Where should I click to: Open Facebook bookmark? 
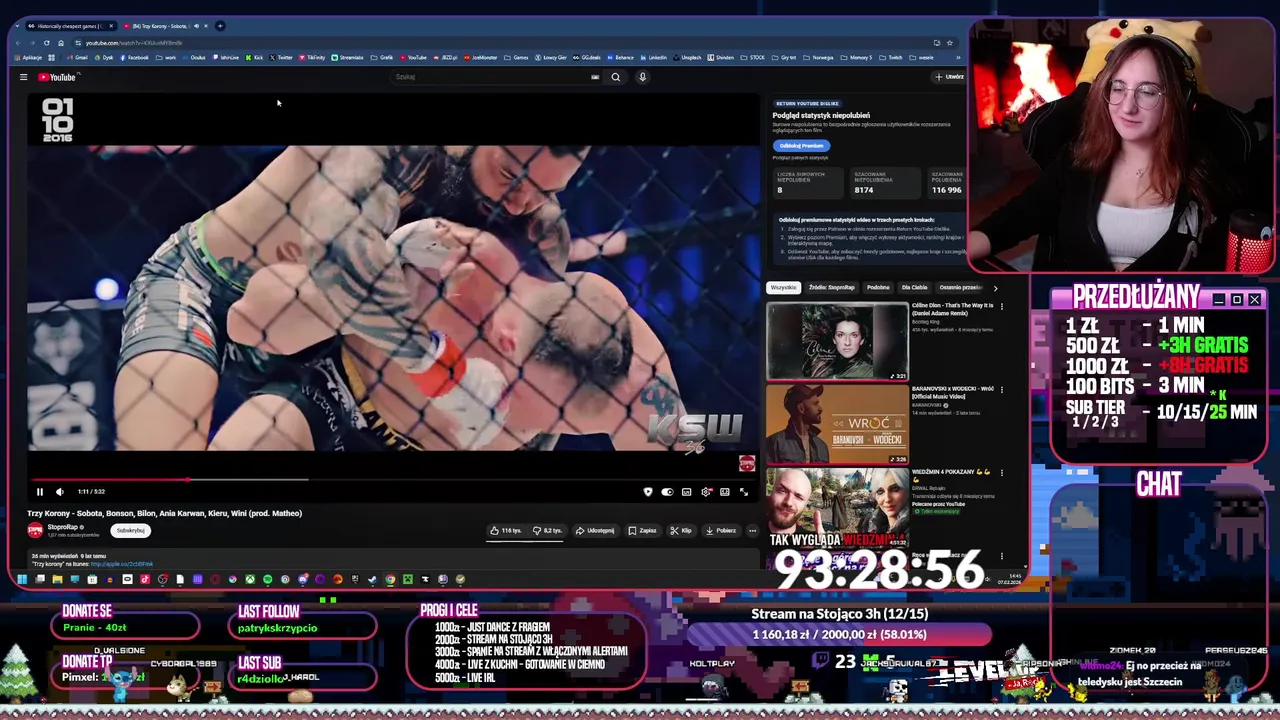(134, 58)
